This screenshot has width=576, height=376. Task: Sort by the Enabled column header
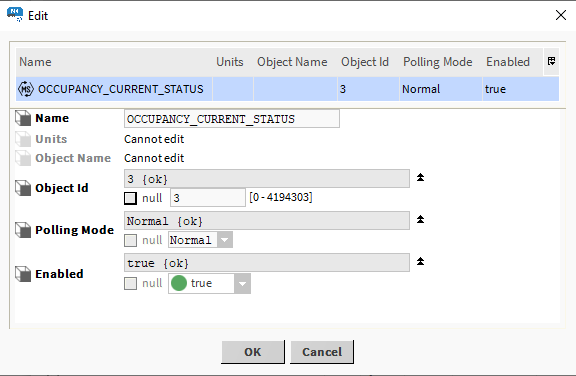512,62
